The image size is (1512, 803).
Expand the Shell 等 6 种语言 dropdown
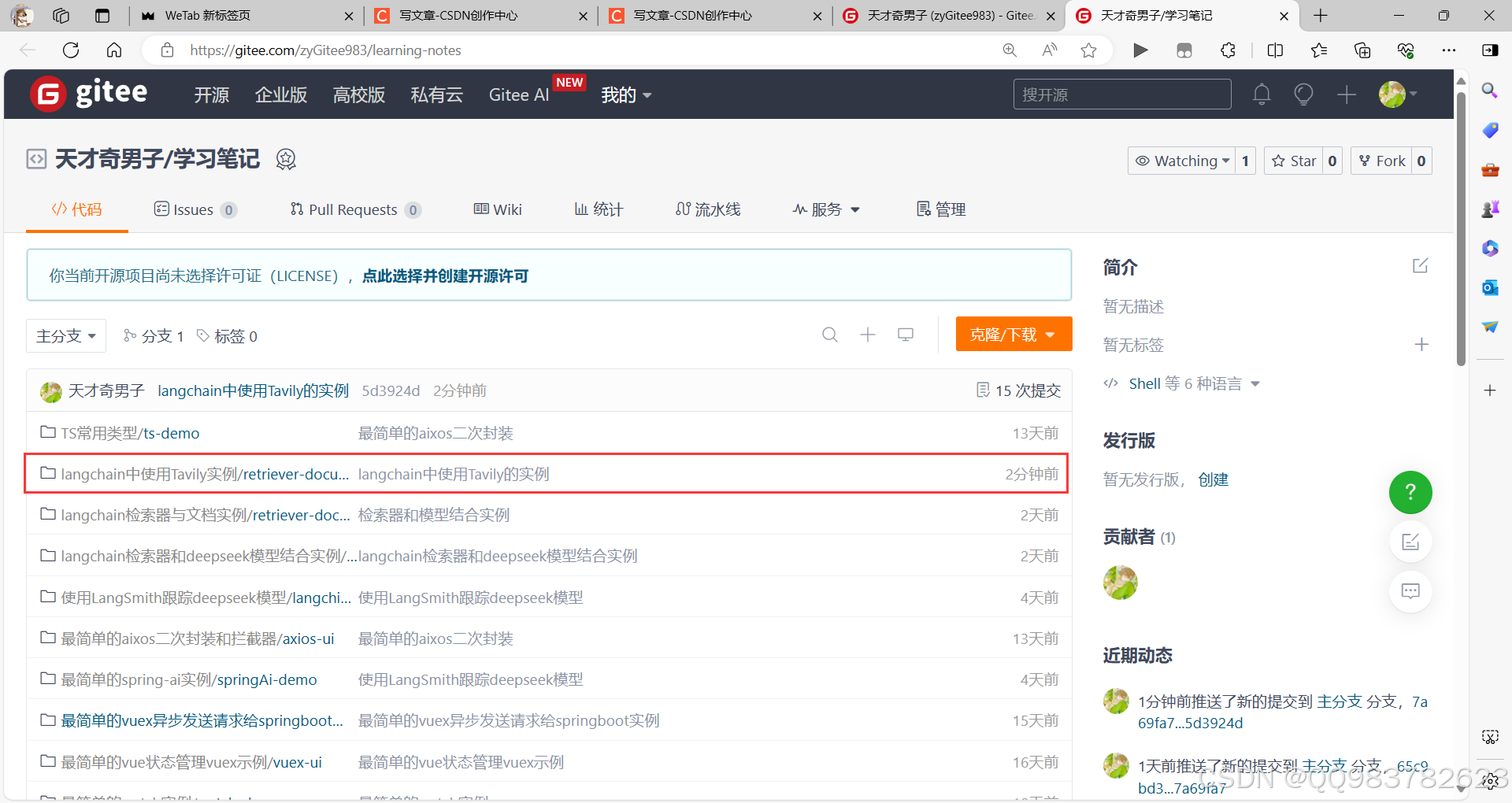(x=1180, y=383)
